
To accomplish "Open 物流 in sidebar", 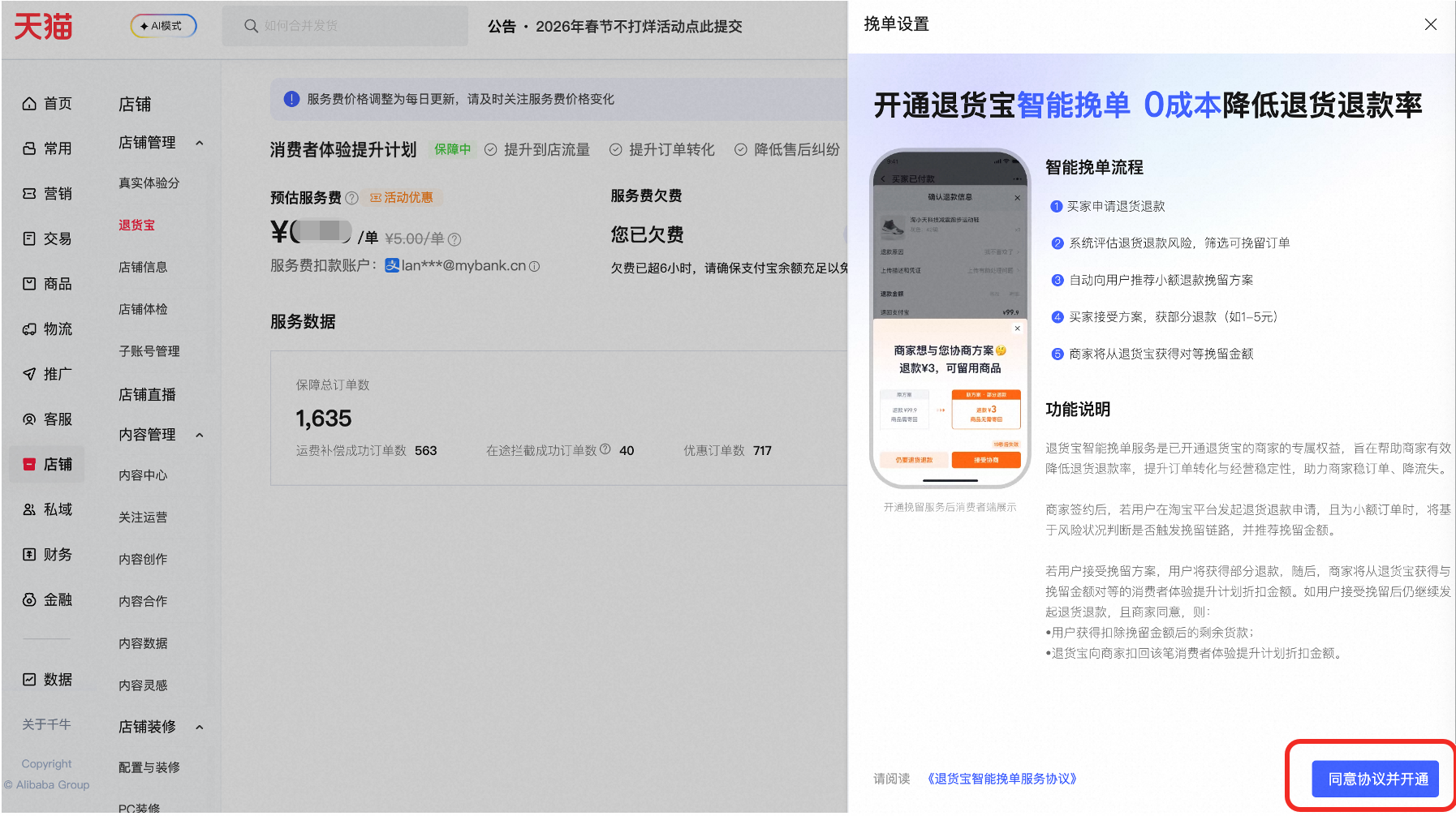I will [x=47, y=329].
